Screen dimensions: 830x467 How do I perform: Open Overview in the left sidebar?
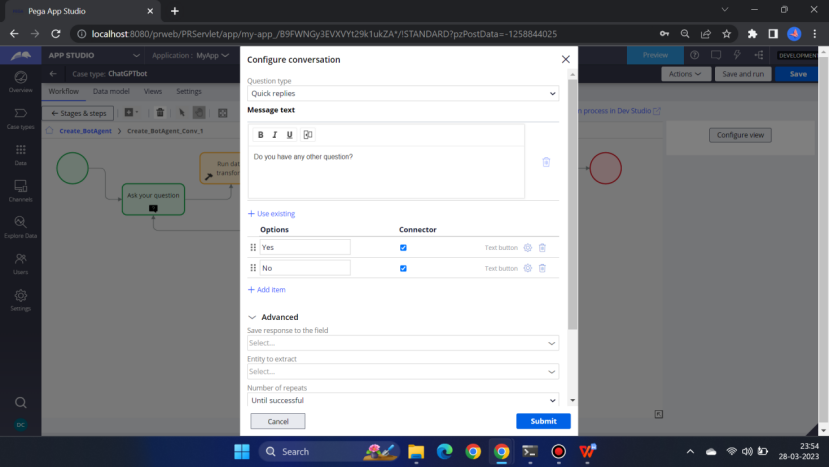tap(21, 82)
